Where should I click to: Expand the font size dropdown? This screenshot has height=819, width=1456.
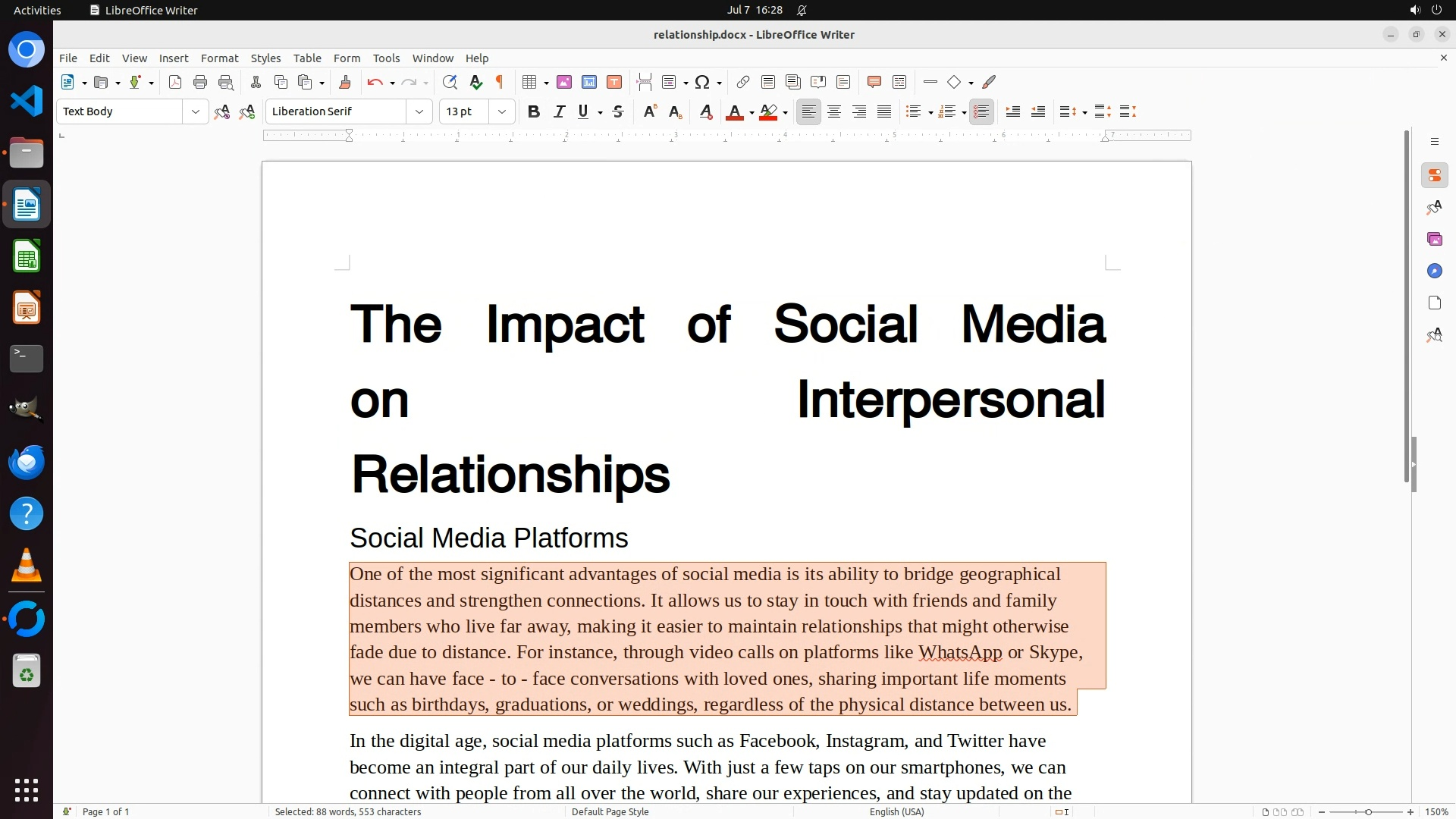coord(501,111)
